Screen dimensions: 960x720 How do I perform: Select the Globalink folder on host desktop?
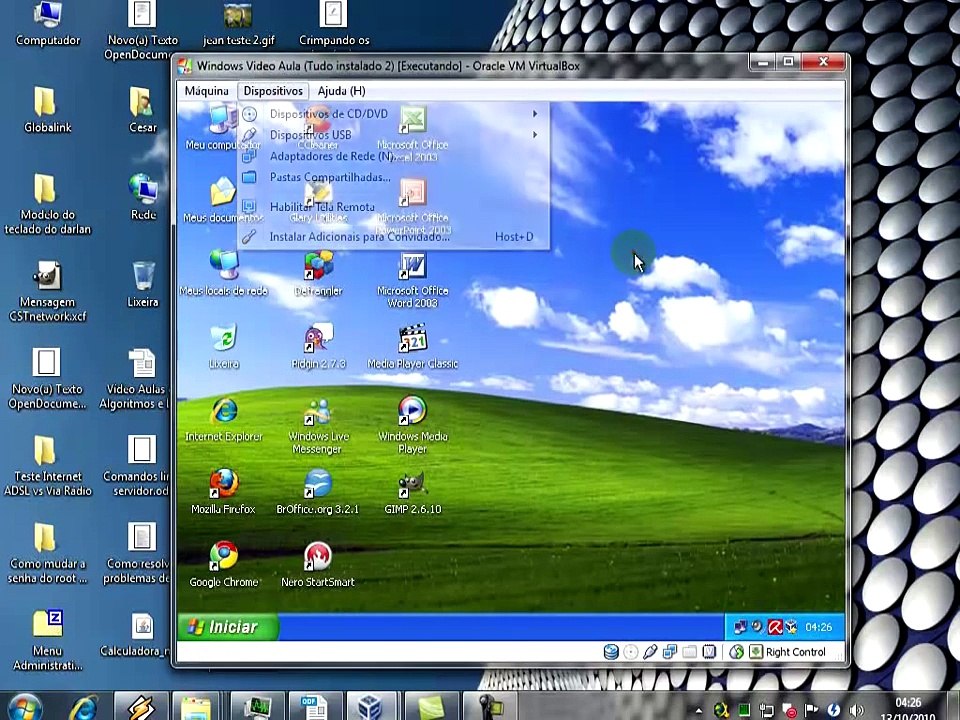coord(48,110)
